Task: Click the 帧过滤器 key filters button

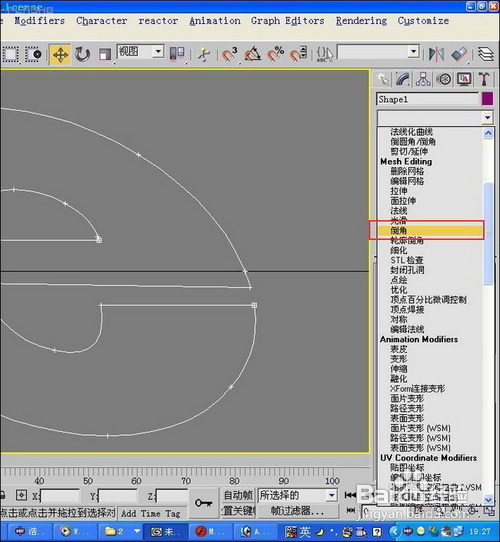Action: pos(297,511)
